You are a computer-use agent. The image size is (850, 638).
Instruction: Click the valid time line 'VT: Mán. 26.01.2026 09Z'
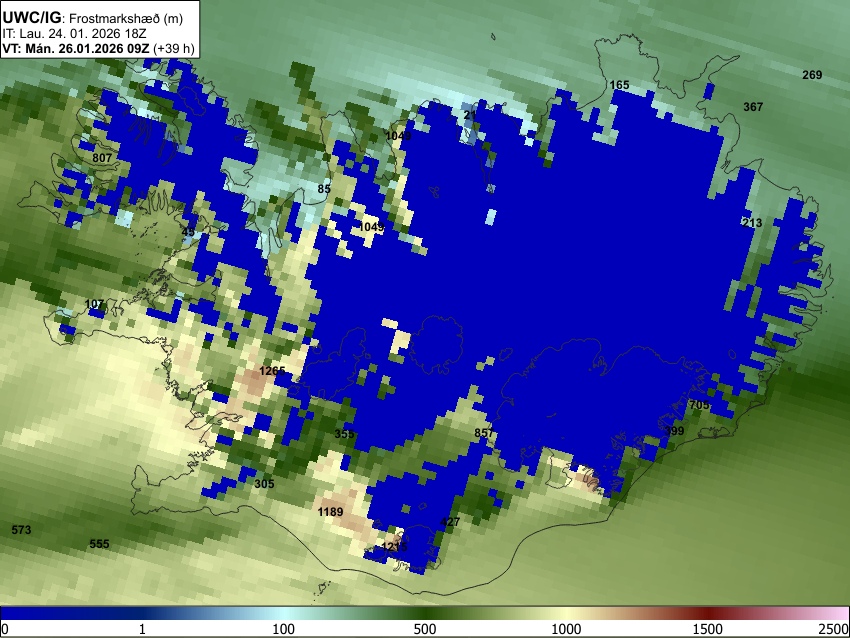pyautogui.click(x=75, y=48)
